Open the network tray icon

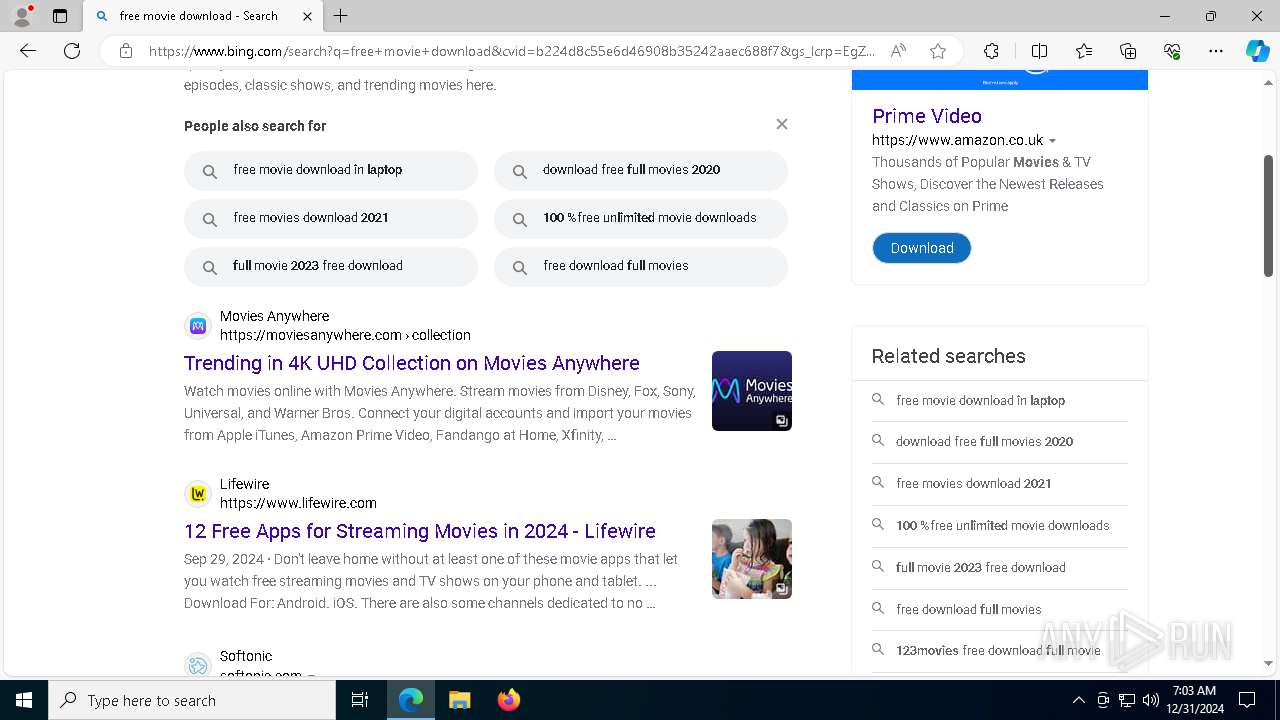[1127, 700]
